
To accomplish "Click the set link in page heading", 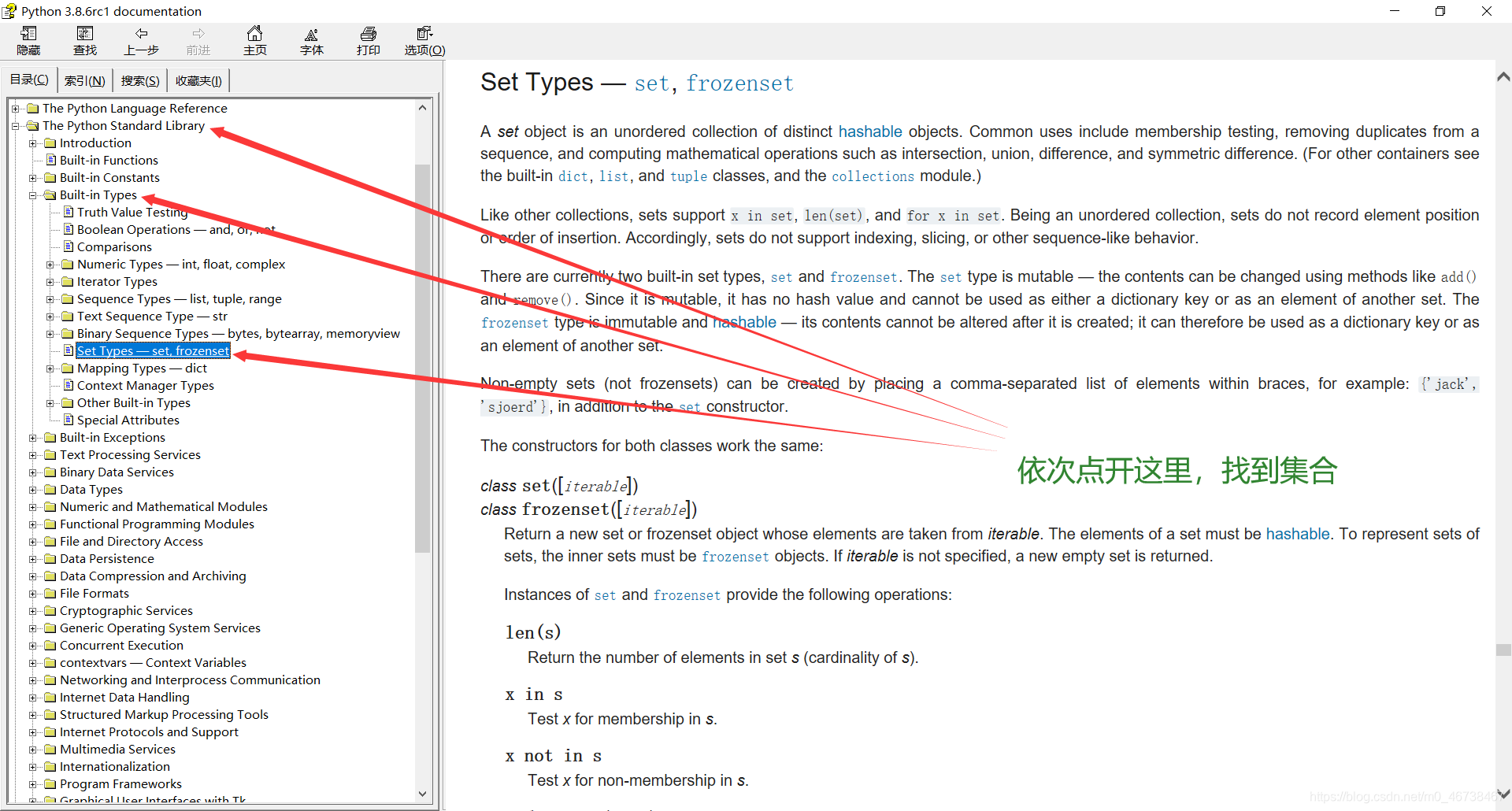I will click(x=651, y=83).
